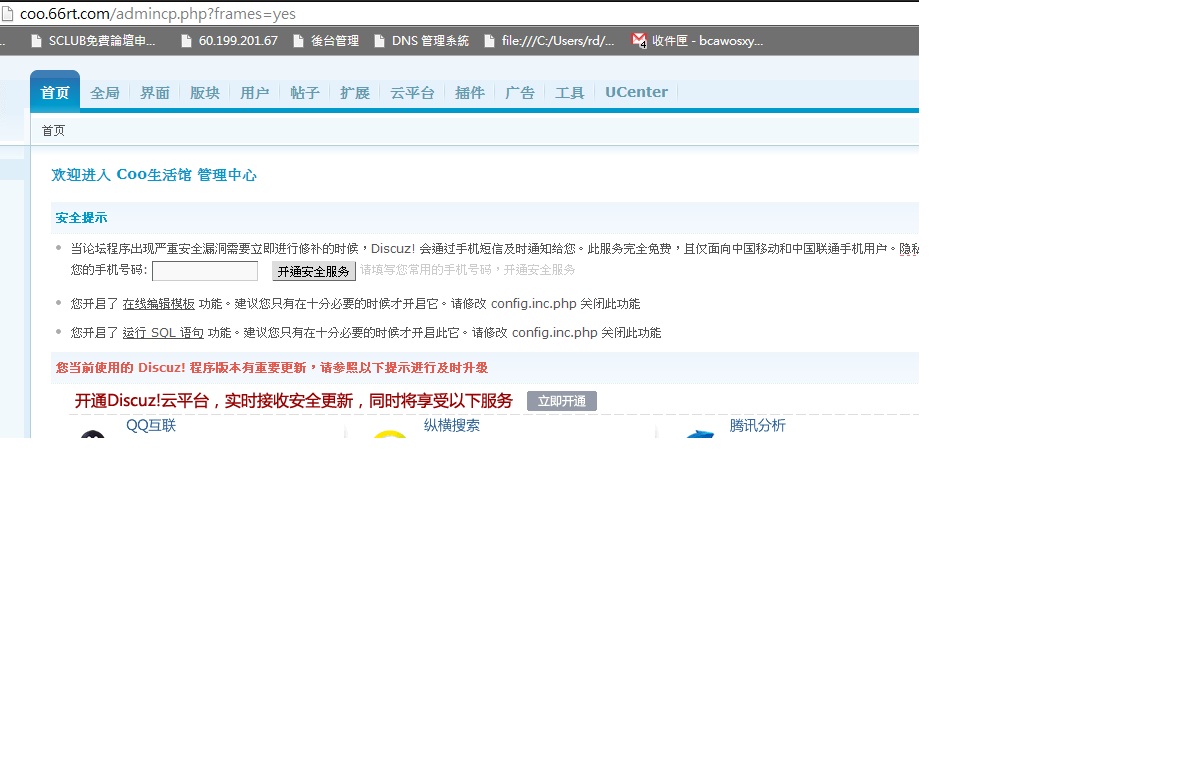Open the 用户 tab
Viewport: 1186px width, 771px height.
tap(255, 92)
